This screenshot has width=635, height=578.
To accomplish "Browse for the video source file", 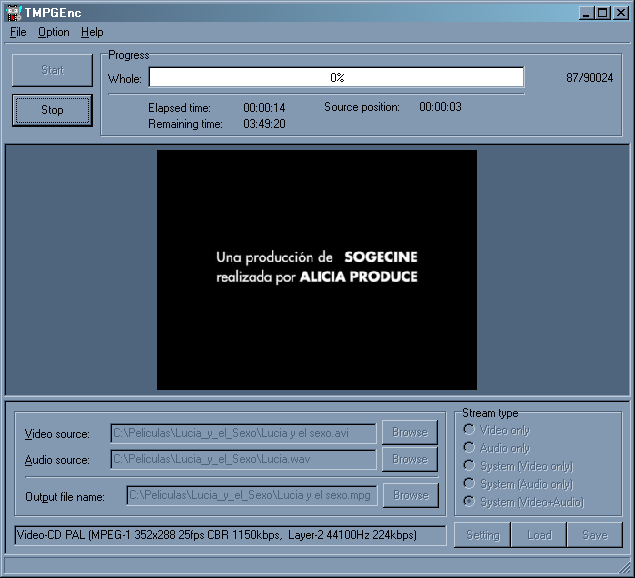I will [x=409, y=433].
